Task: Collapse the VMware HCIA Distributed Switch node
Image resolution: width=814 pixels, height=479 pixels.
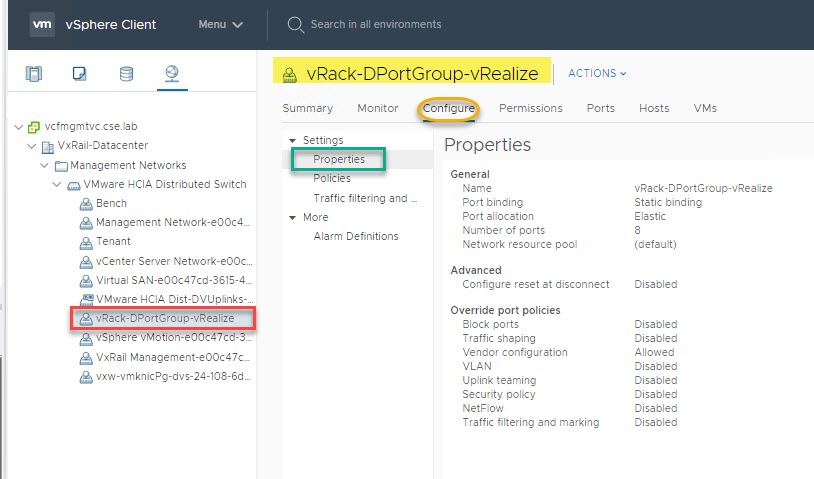Action: pos(58,184)
